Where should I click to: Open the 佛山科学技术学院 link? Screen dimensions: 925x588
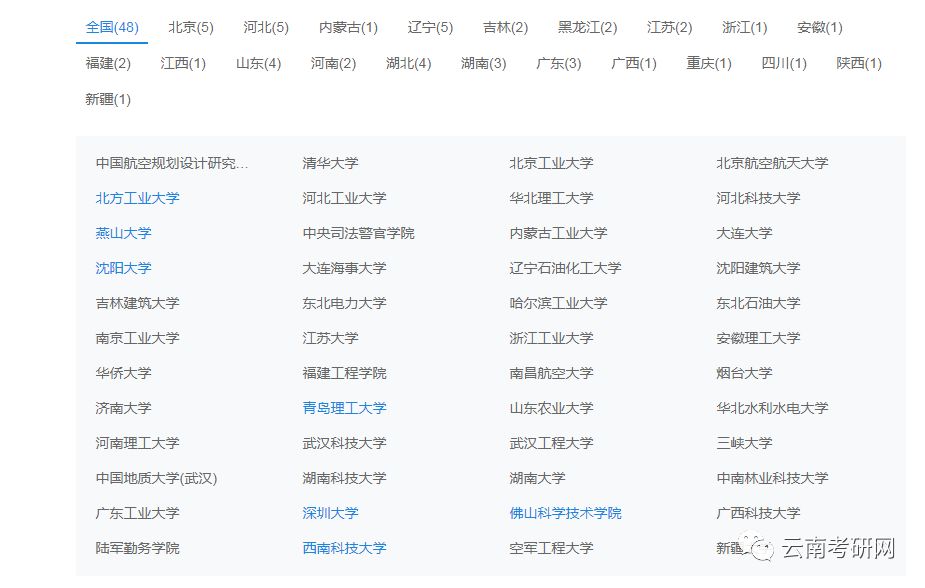(x=565, y=513)
